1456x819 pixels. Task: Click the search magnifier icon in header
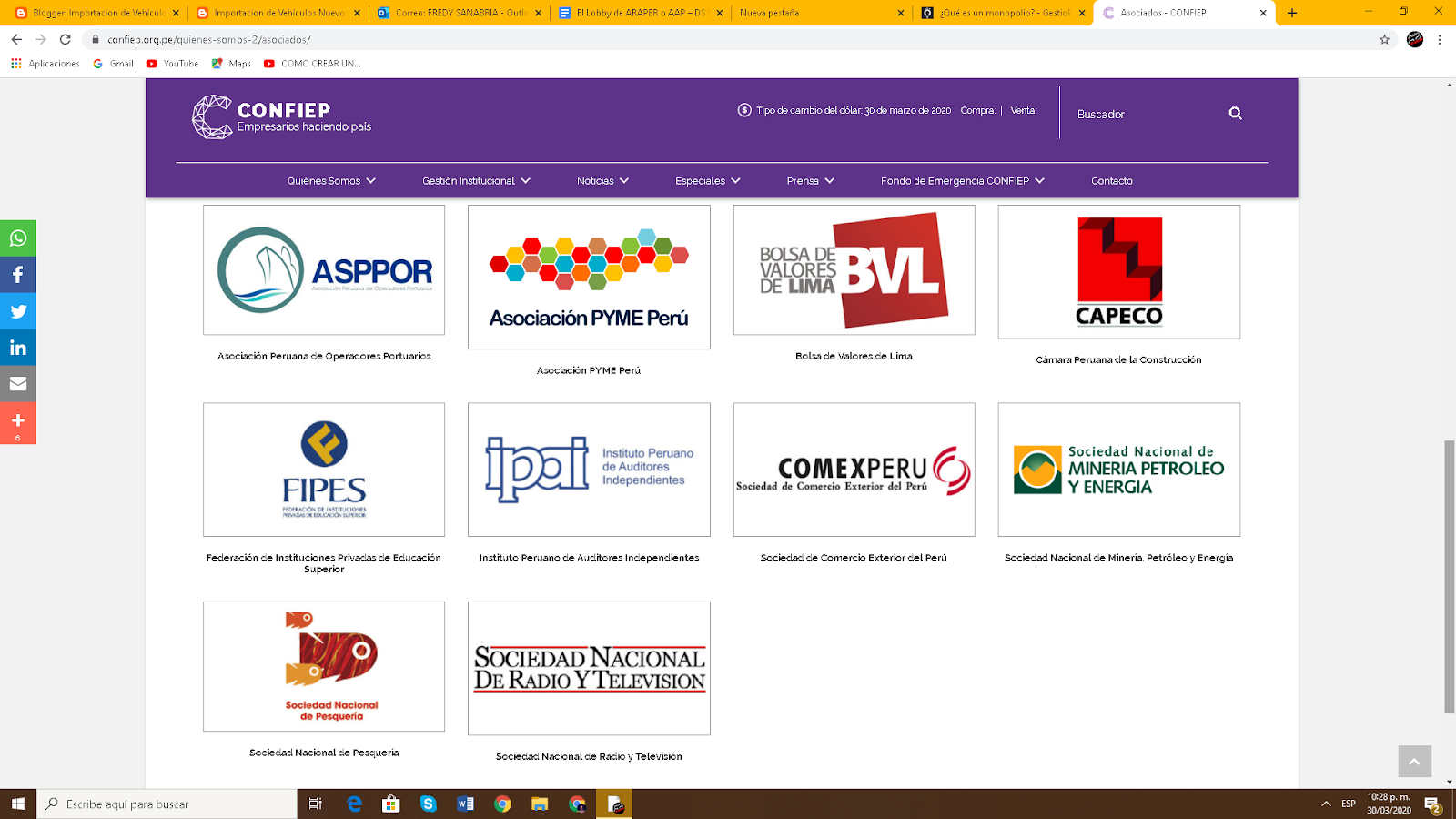coord(1235,114)
